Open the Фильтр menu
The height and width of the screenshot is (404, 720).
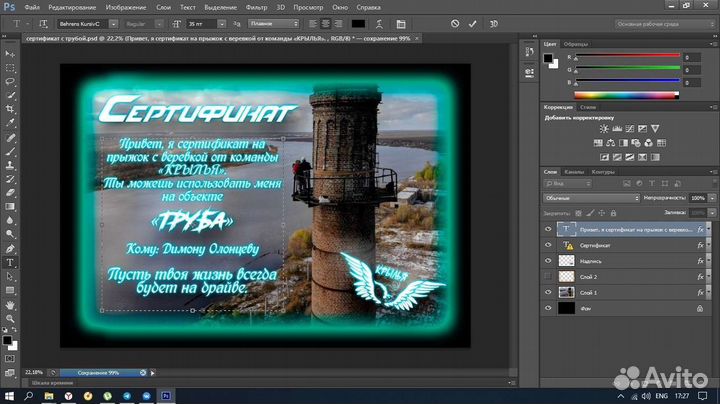[x=256, y=7]
